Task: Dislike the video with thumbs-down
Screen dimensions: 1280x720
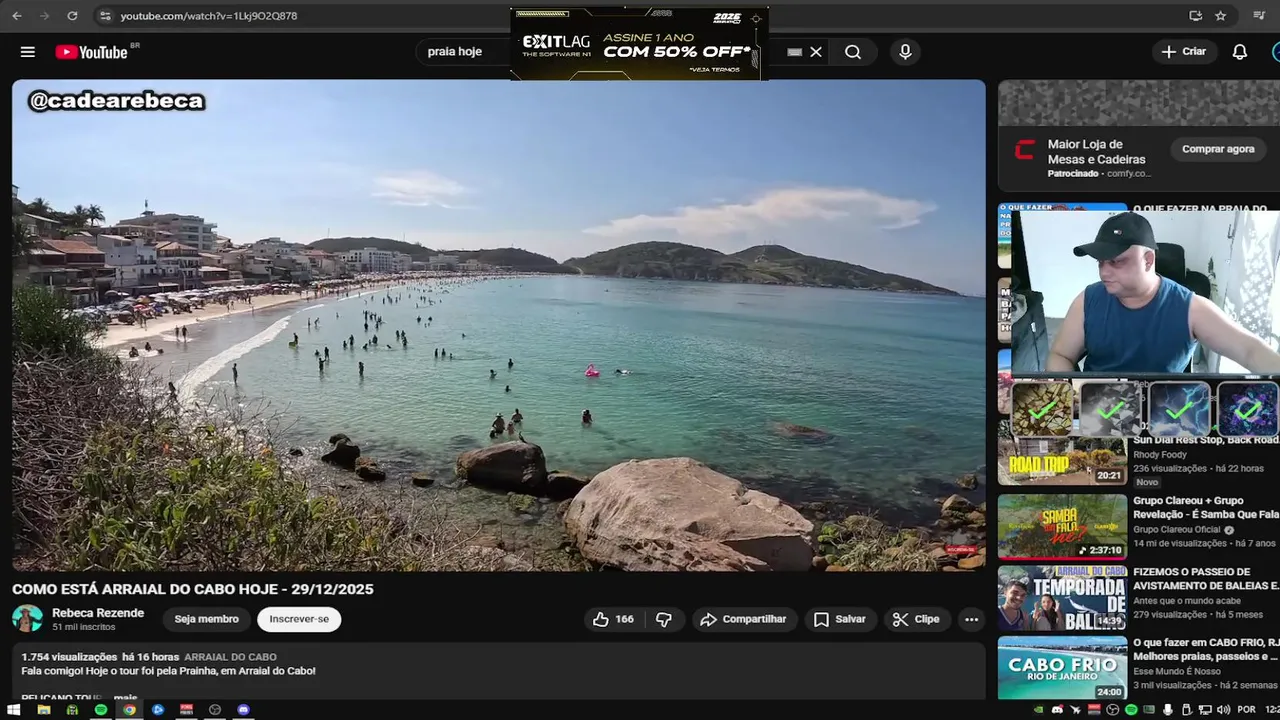Action: (x=664, y=619)
